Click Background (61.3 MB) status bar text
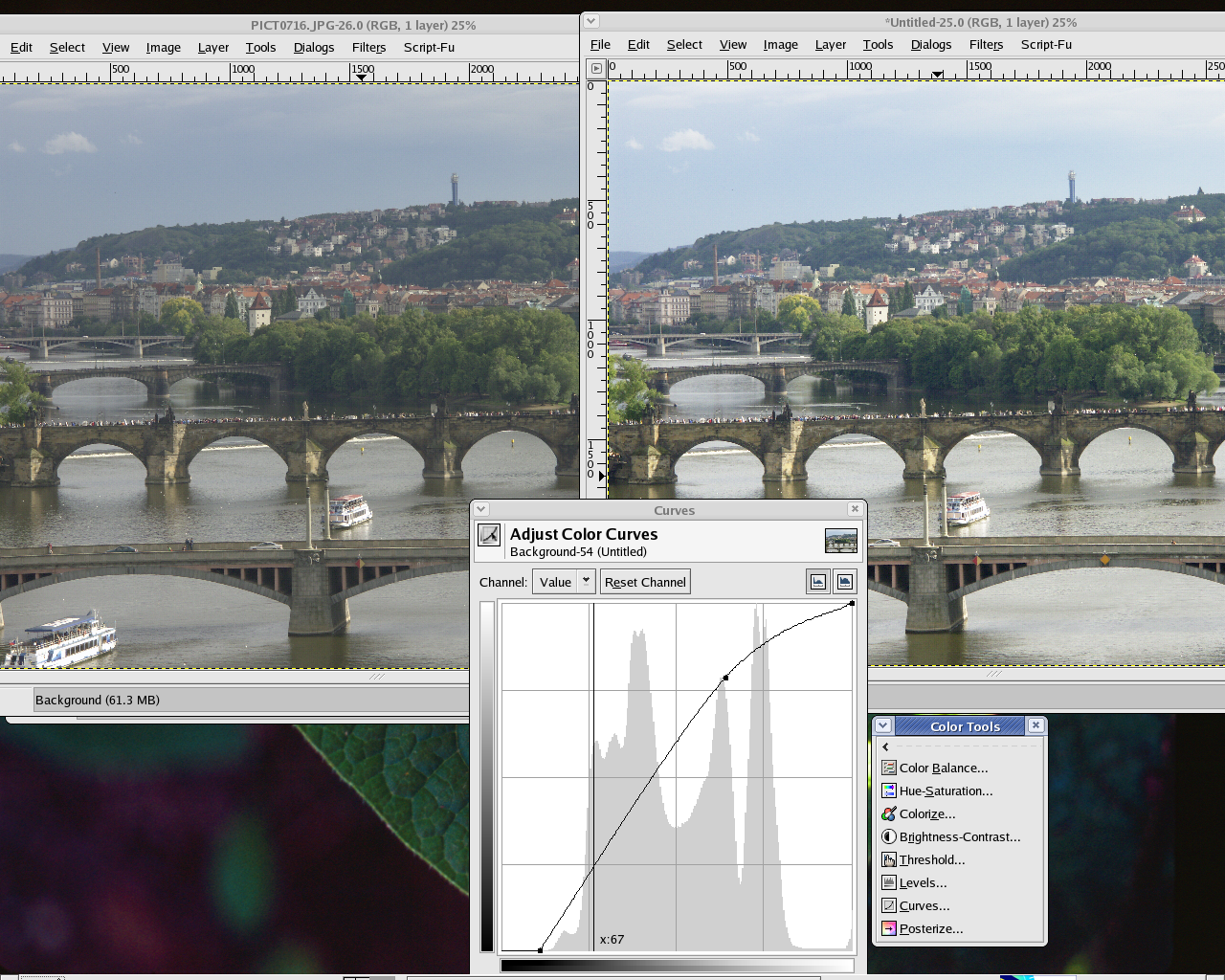The width and height of the screenshot is (1225, 980). point(98,700)
